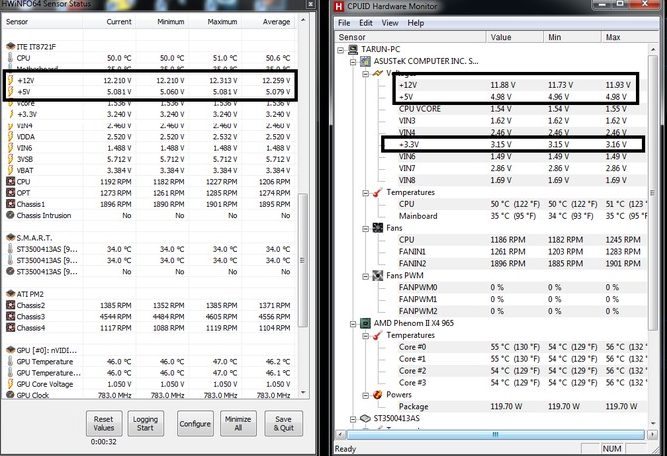The image size is (667, 456).
Task: Open Configure in HWiNFO
Action: point(195,424)
